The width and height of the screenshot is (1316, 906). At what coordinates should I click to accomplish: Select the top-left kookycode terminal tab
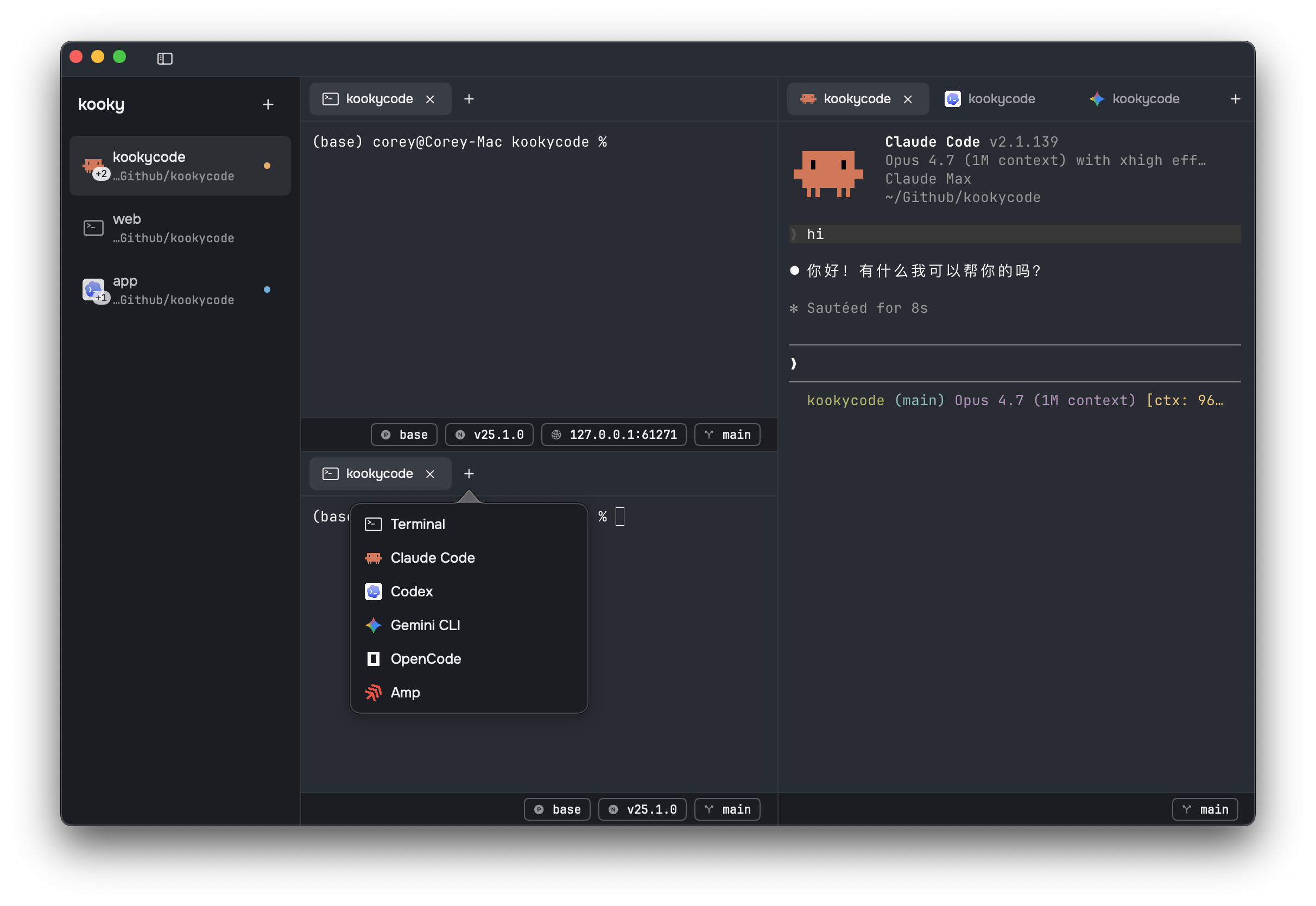point(380,99)
